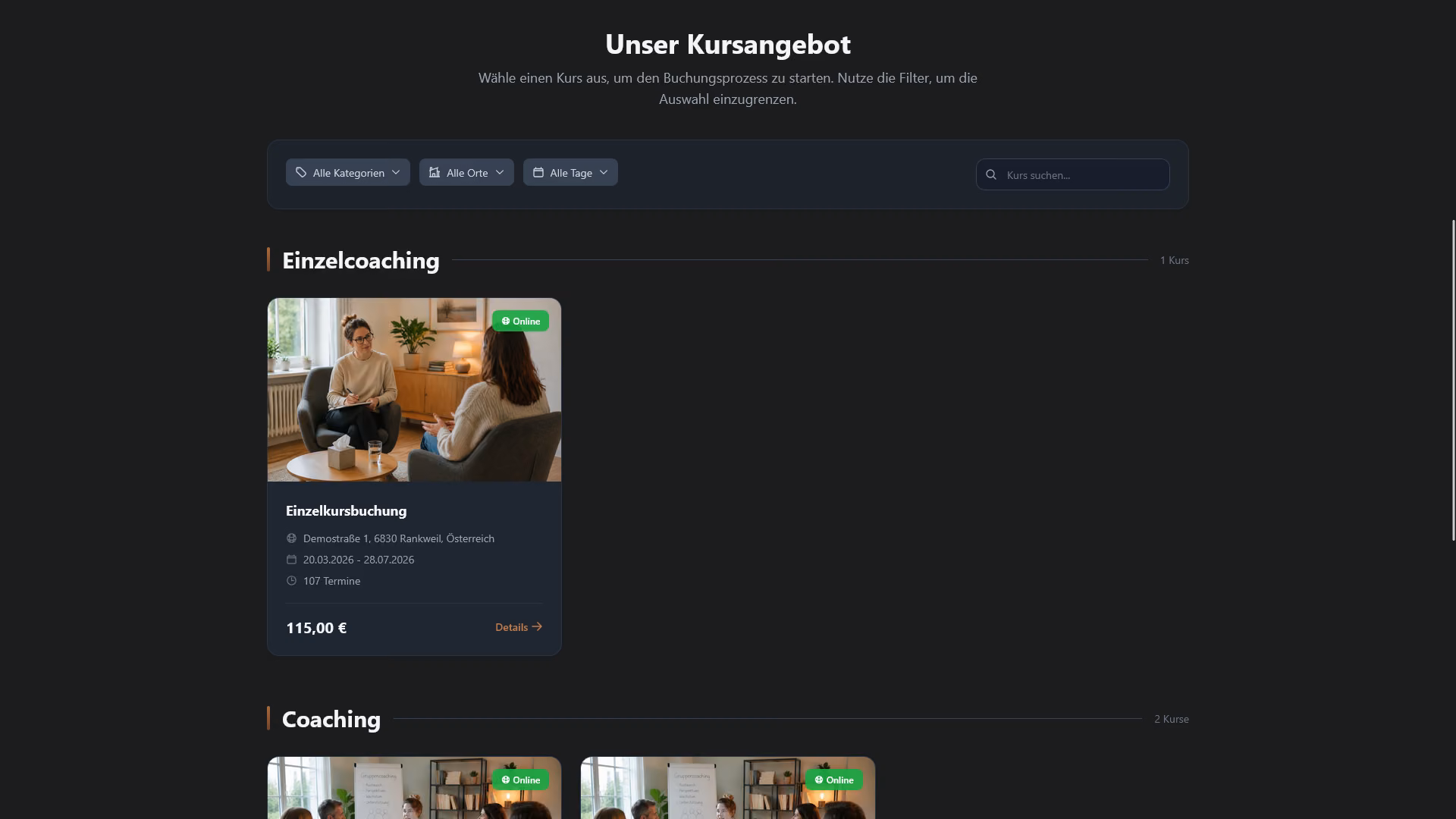This screenshot has width=1456, height=819.
Task: Click the building icon in Alle Orte
Action: coord(435,172)
